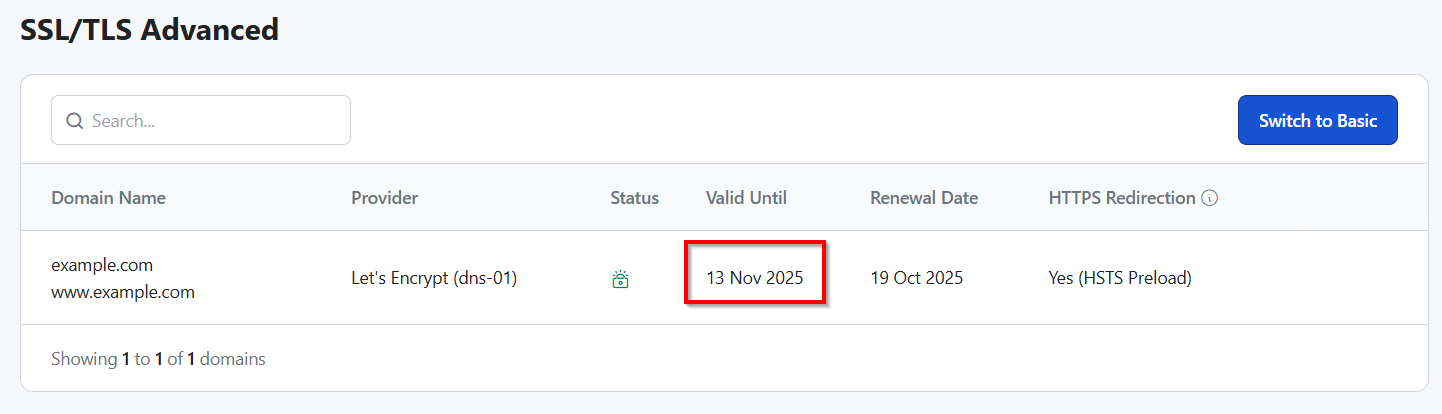Click the HTTPS Redirection column header text

(1121, 198)
